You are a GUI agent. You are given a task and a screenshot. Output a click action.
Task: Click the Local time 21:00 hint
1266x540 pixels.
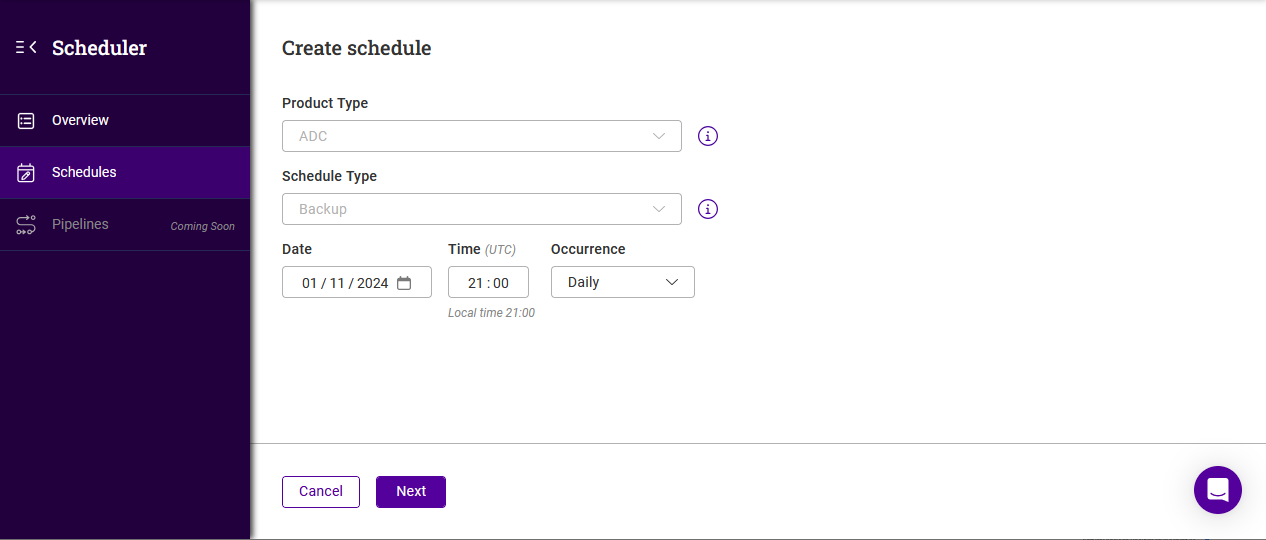click(x=491, y=313)
